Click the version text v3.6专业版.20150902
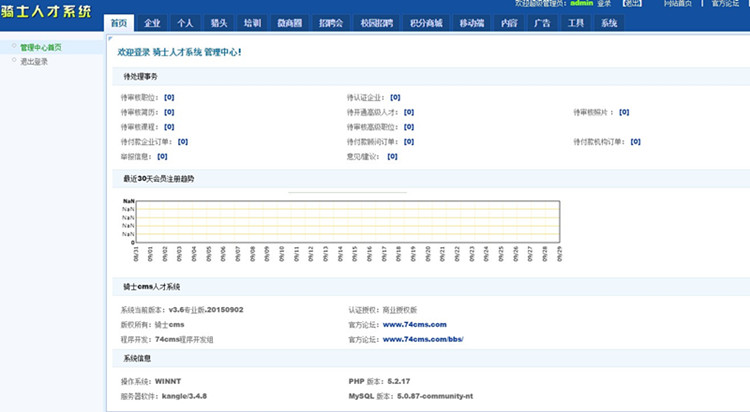Image resolution: width=750 pixels, height=412 pixels. point(206,310)
